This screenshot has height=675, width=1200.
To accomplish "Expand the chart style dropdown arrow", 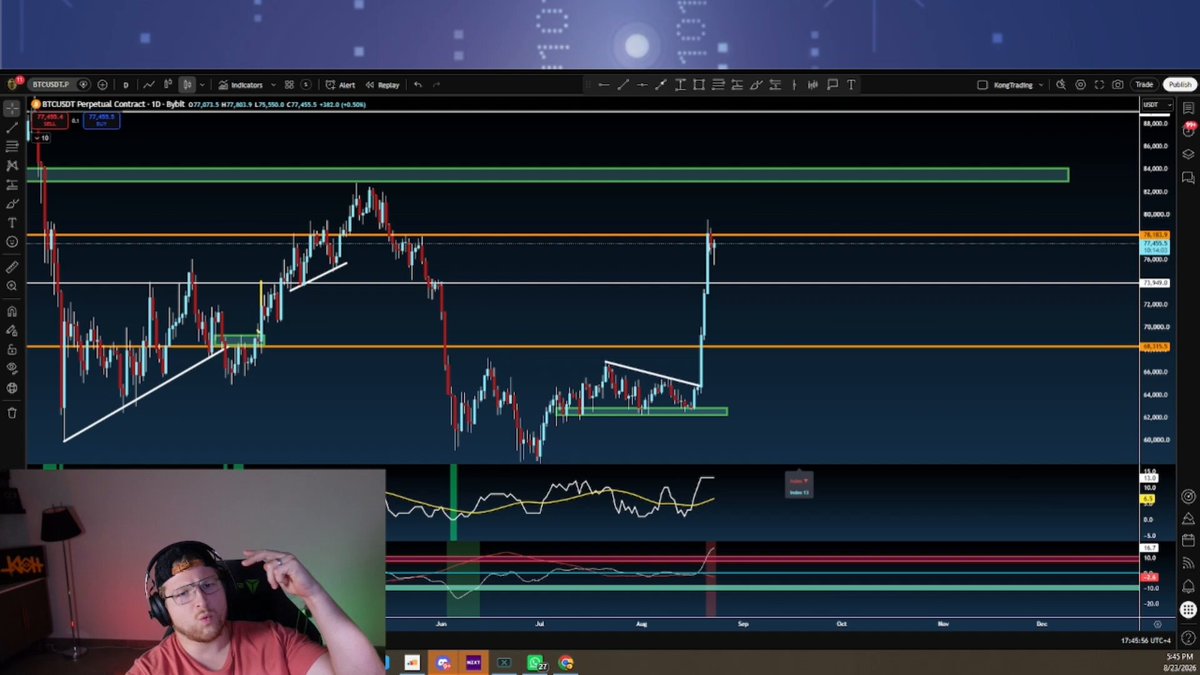I will pos(201,85).
